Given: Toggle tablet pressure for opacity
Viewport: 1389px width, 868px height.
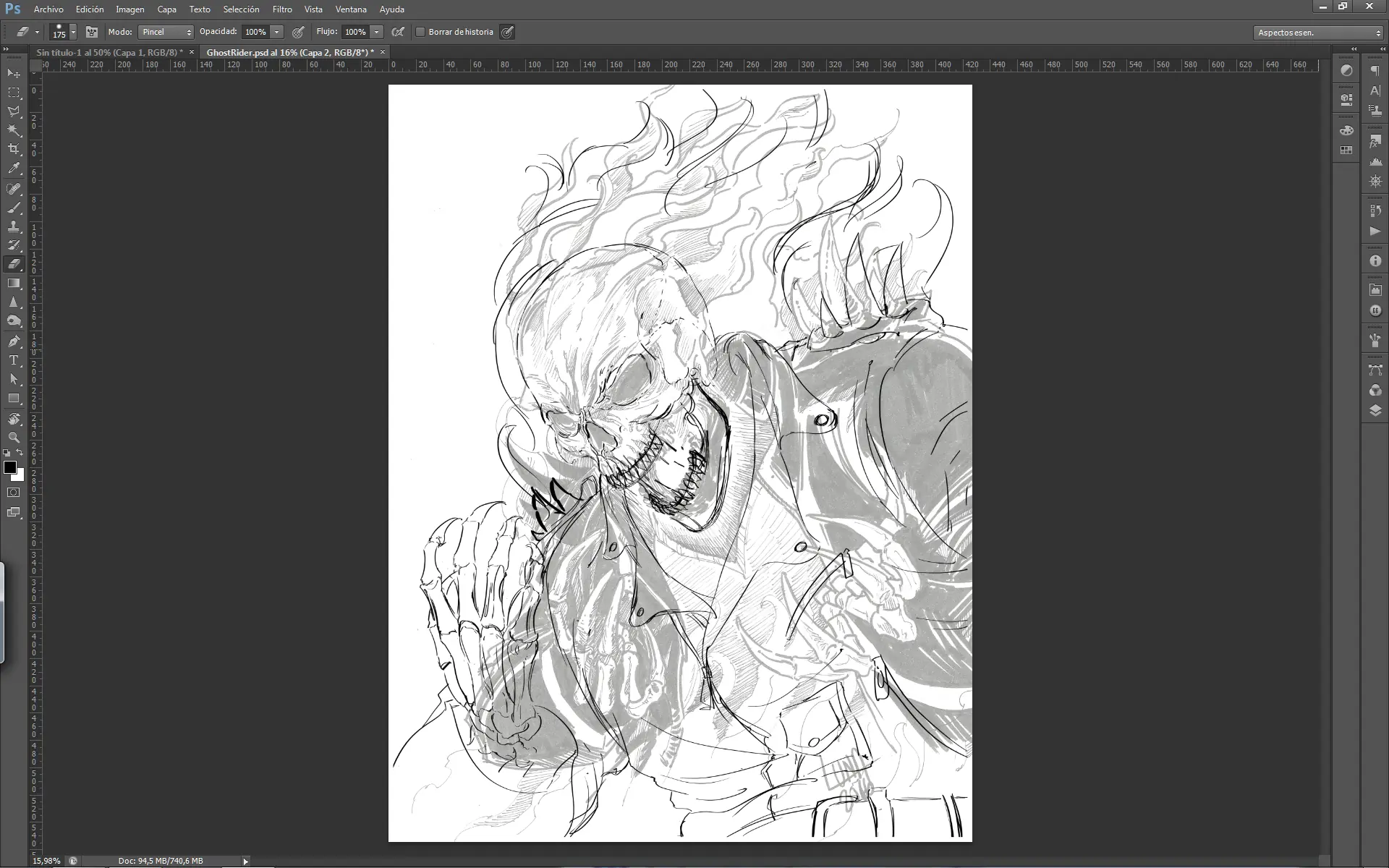Looking at the screenshot, I should coord(298,32).
